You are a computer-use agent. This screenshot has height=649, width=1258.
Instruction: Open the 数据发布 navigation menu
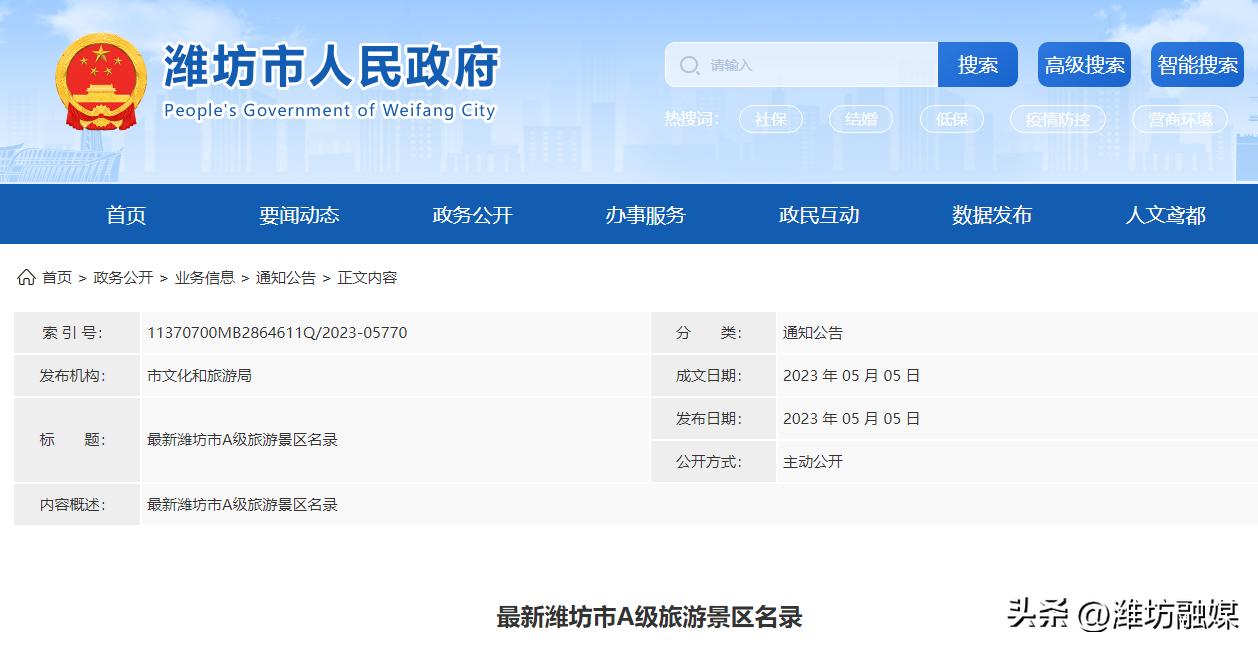click(990, 214)
